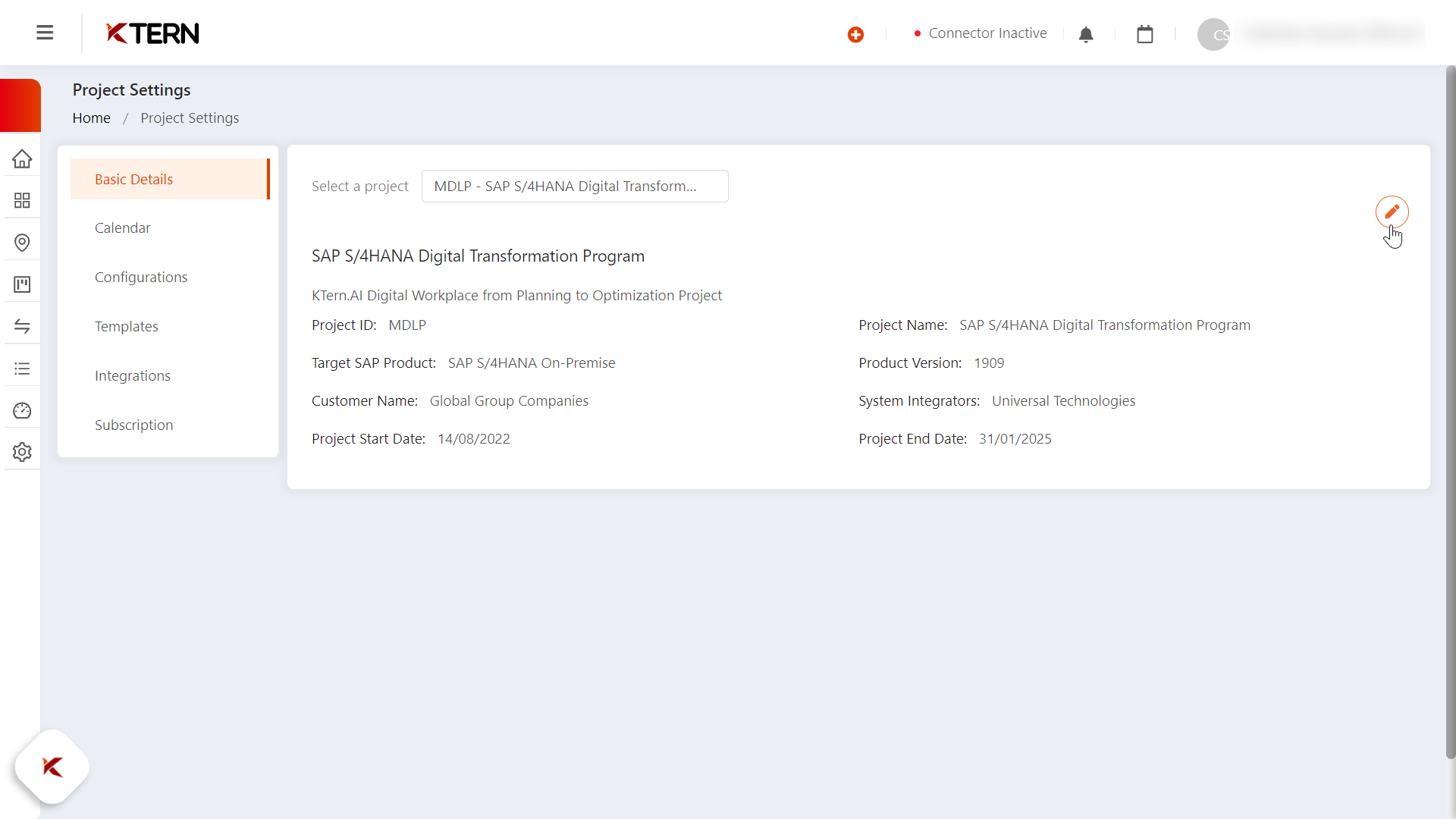Click the Project ID value MDLP
Image resolution: width=1456 pixels, height=819 pixels.
pos(407,325)
